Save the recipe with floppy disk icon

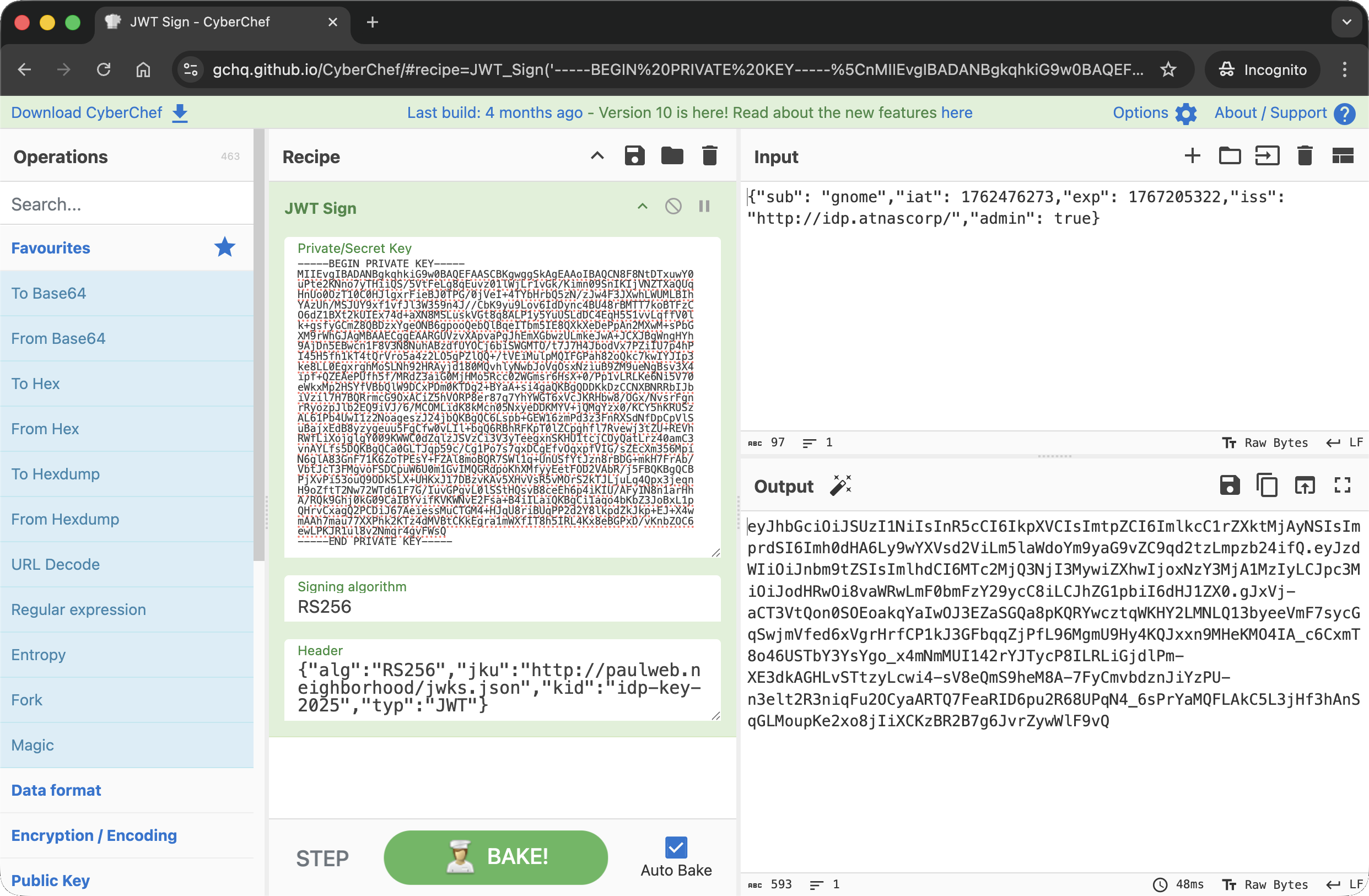[634, 156]
